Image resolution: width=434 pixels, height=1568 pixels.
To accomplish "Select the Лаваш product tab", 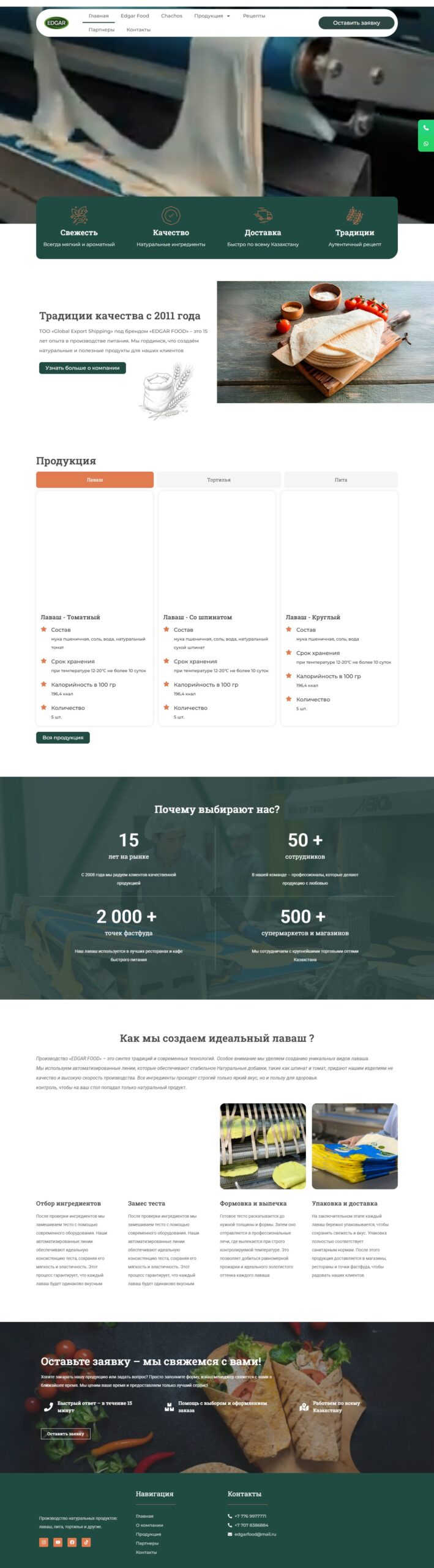I will (x=95, y=480).
